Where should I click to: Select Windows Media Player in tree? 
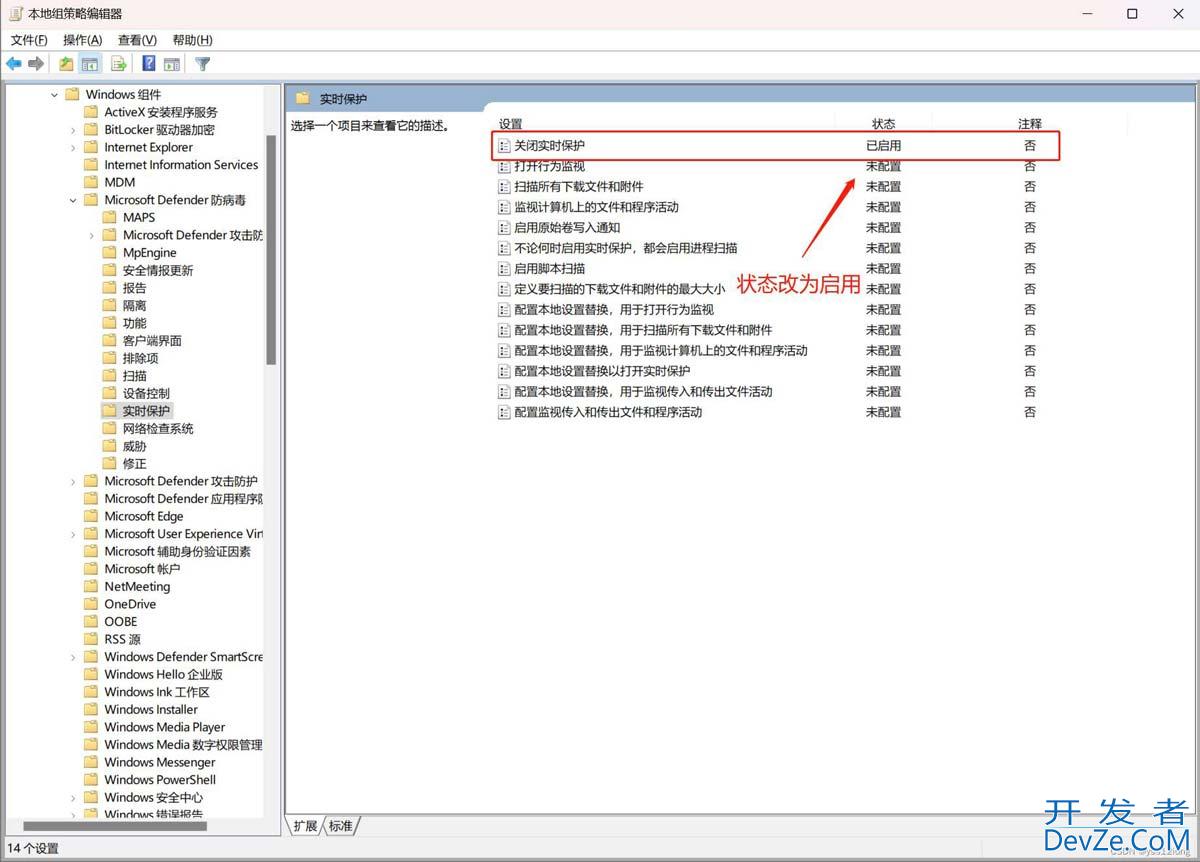tap(165, 727)
